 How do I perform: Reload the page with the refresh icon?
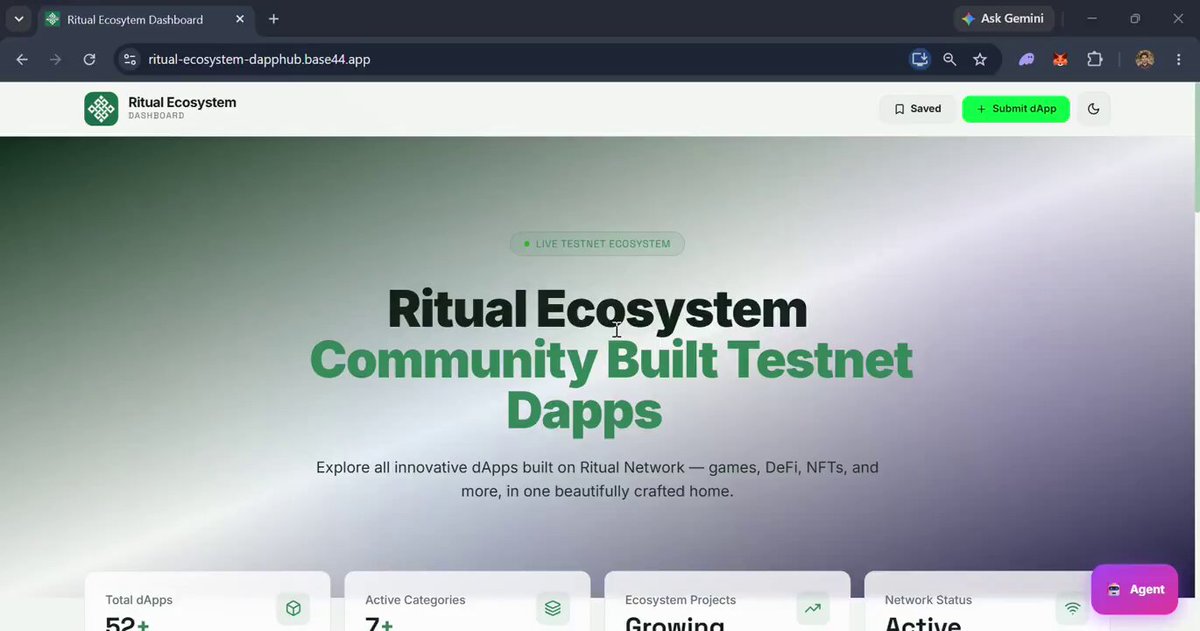pos(90,59)
